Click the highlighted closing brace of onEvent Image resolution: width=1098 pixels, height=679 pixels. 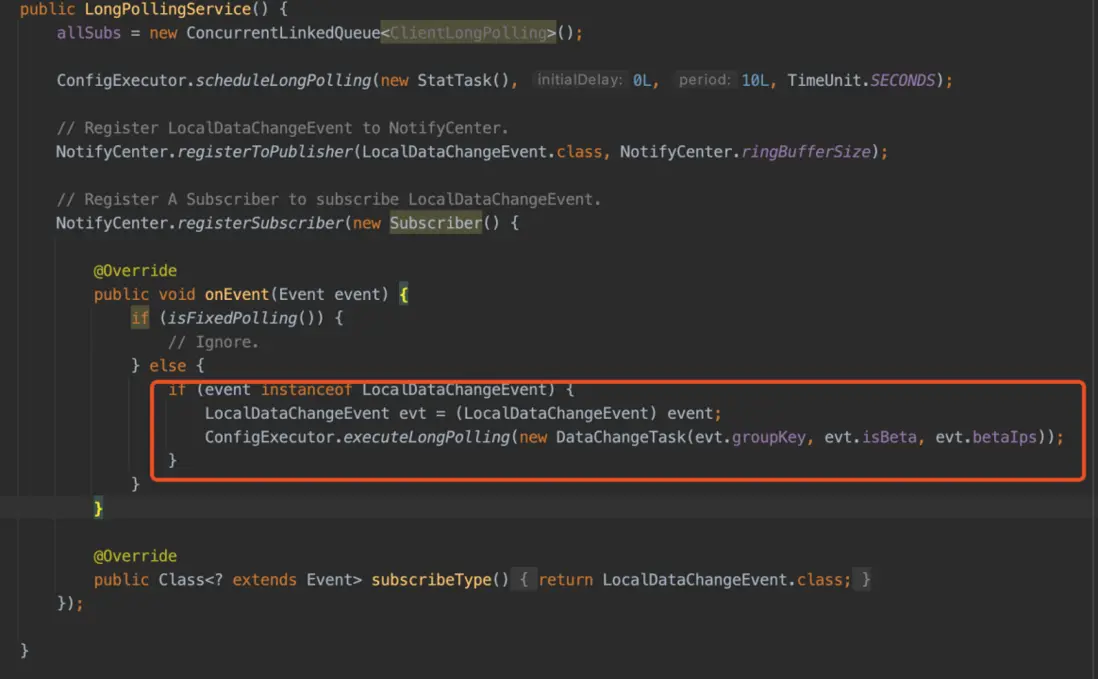click(98, 508)
